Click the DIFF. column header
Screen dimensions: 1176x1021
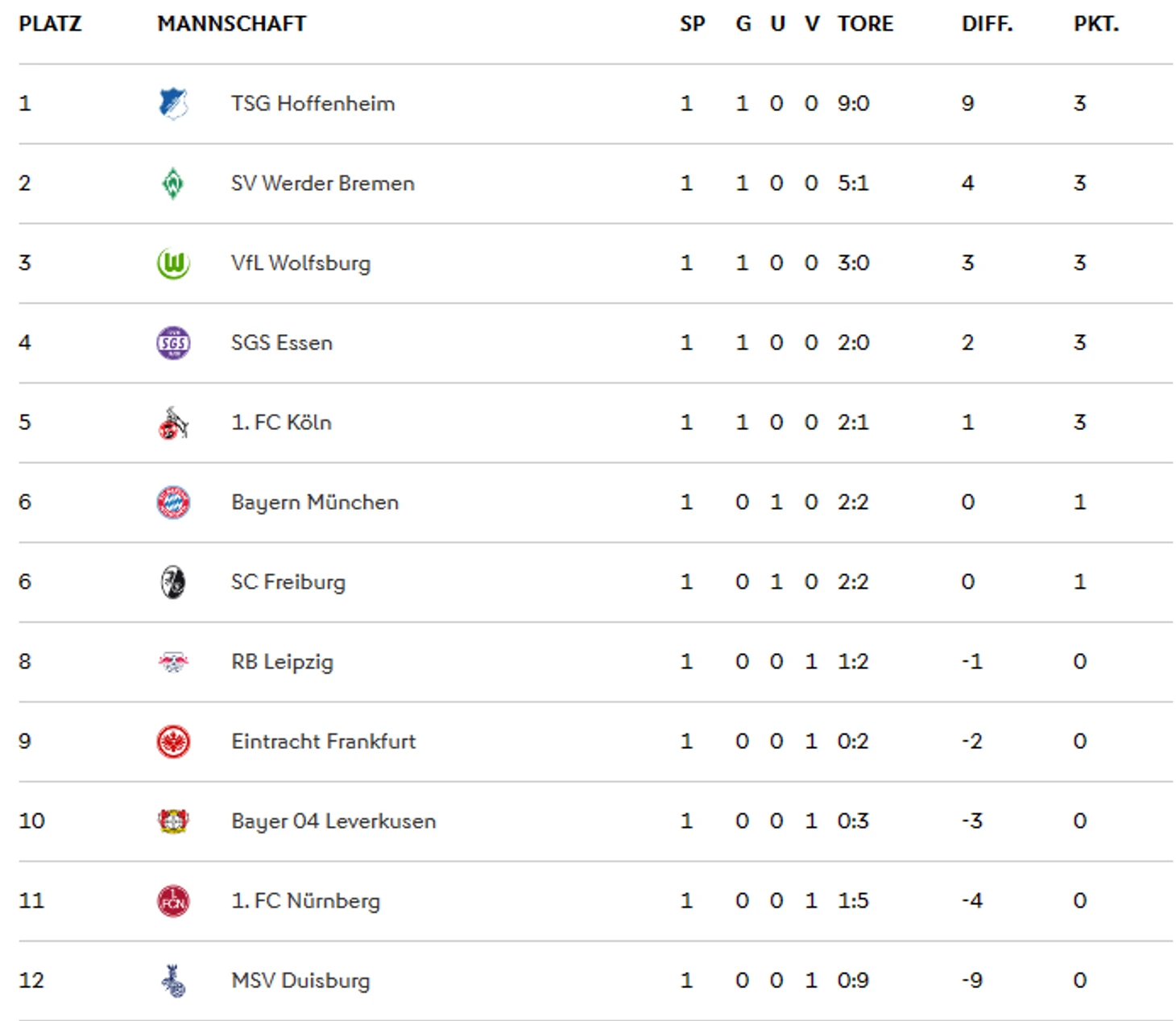coord(987,24)
